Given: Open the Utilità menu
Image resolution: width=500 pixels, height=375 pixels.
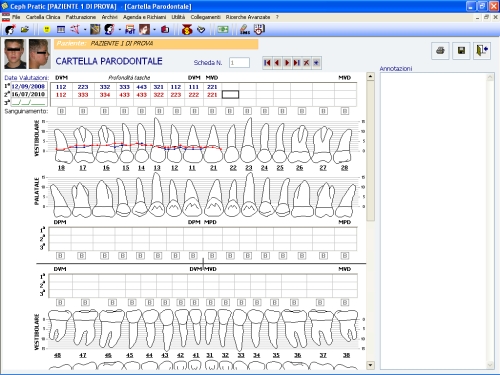Looking at the screenshot, I should (178, 17).
